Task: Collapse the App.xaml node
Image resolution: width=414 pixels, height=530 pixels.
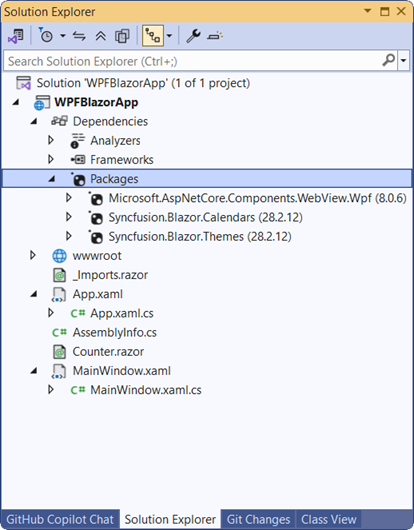Action: tap(33, 294)
